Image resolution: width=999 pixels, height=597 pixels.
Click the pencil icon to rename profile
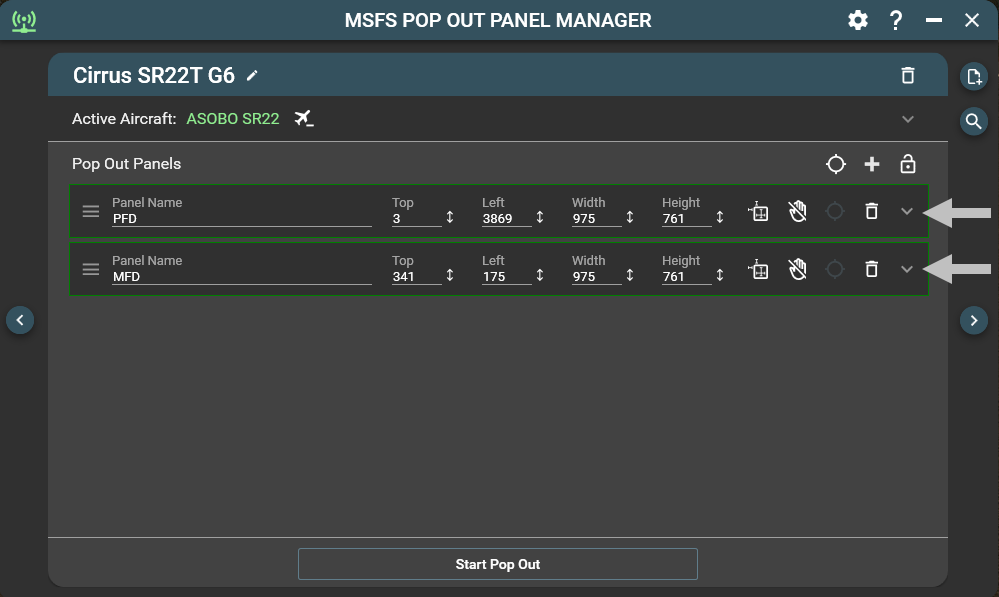click(253, 75)
